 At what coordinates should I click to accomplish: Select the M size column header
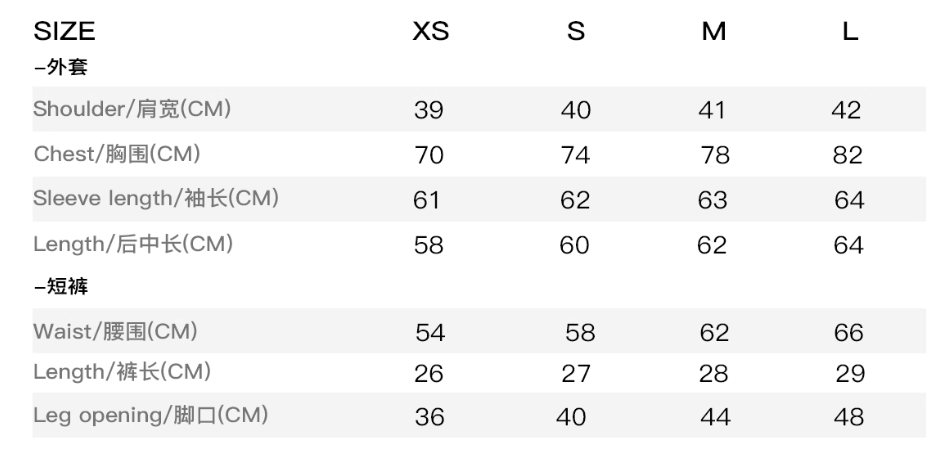(x=713, y=32)
